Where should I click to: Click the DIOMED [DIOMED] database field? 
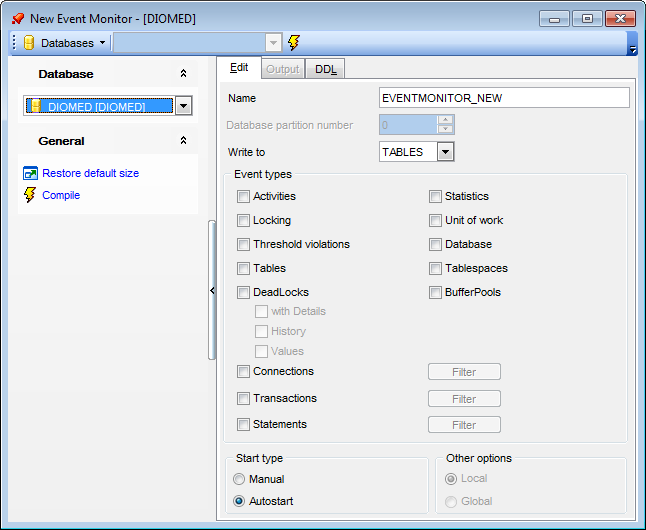(x=99, y=106)
